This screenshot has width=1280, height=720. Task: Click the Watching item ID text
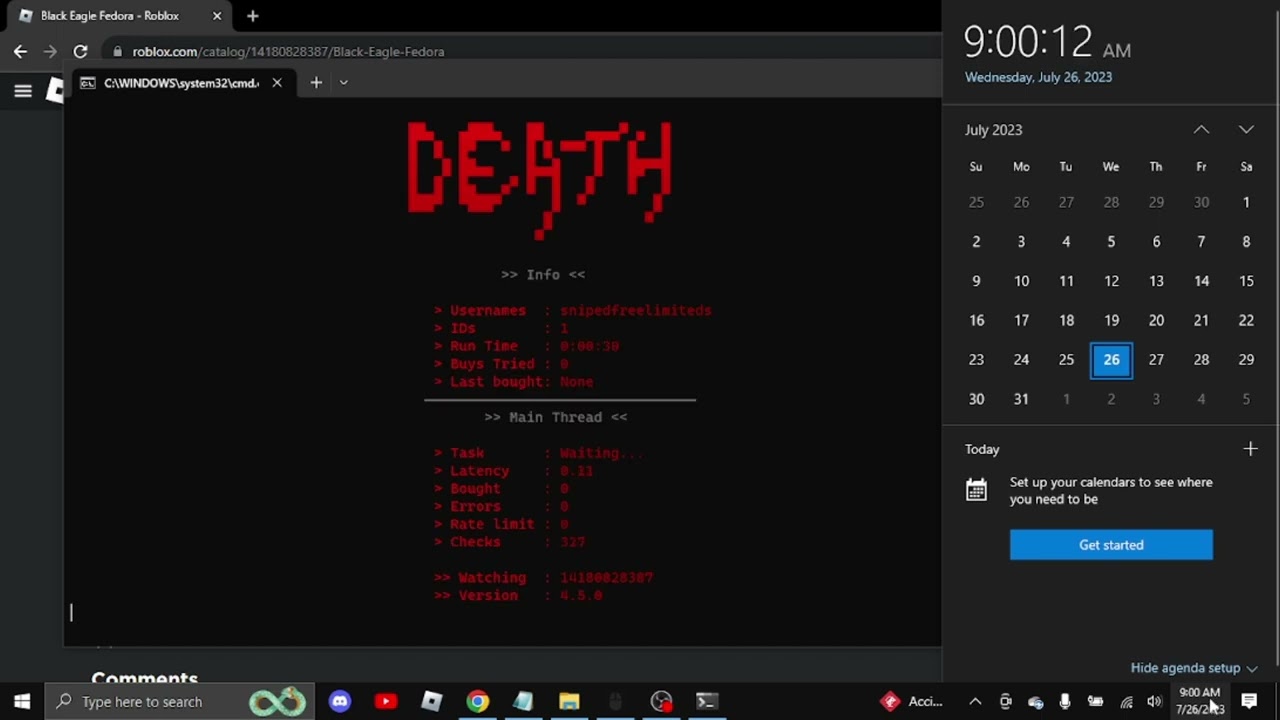click(606, 578)
